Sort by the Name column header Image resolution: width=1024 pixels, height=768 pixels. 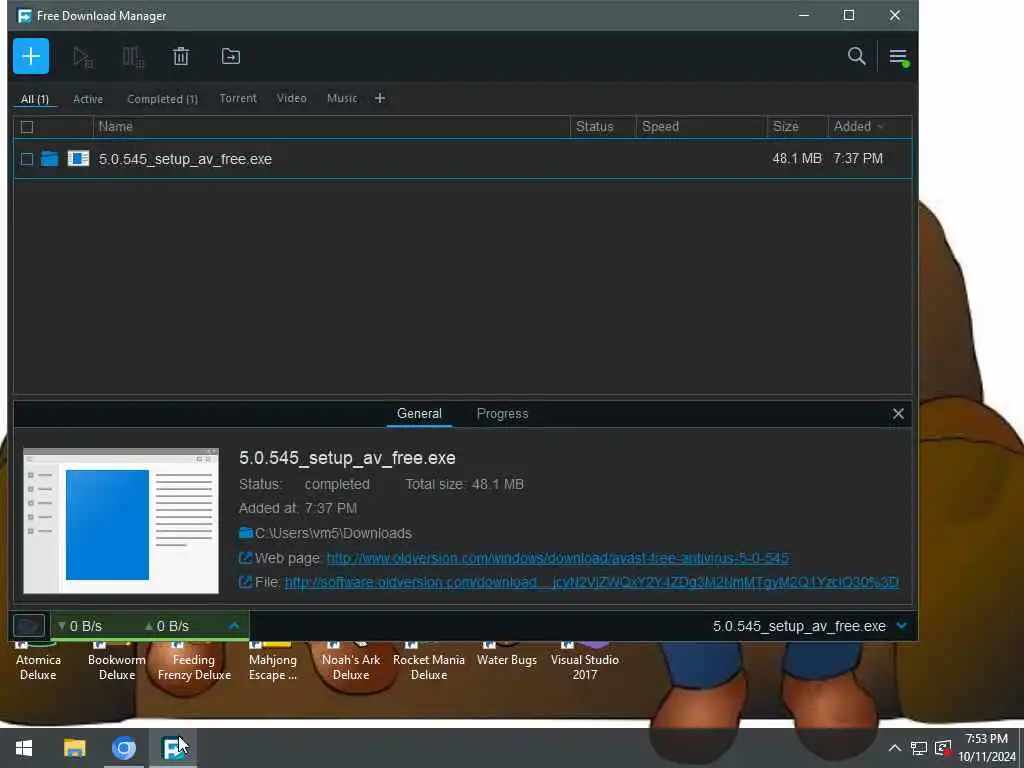[331, 127]
